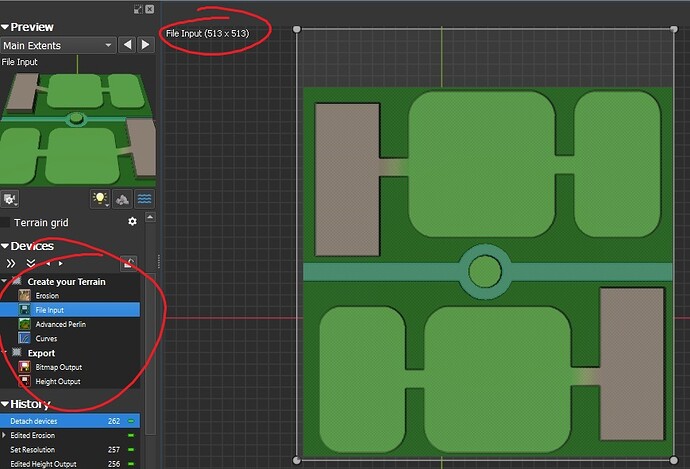This screenshot has width=690, height=469.
Task: Open the preview camera options icon
Action: coord(11,199)
